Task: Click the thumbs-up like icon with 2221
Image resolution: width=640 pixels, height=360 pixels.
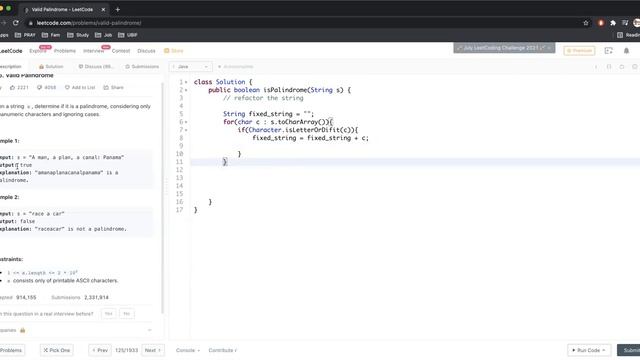Action: point(12,87)
